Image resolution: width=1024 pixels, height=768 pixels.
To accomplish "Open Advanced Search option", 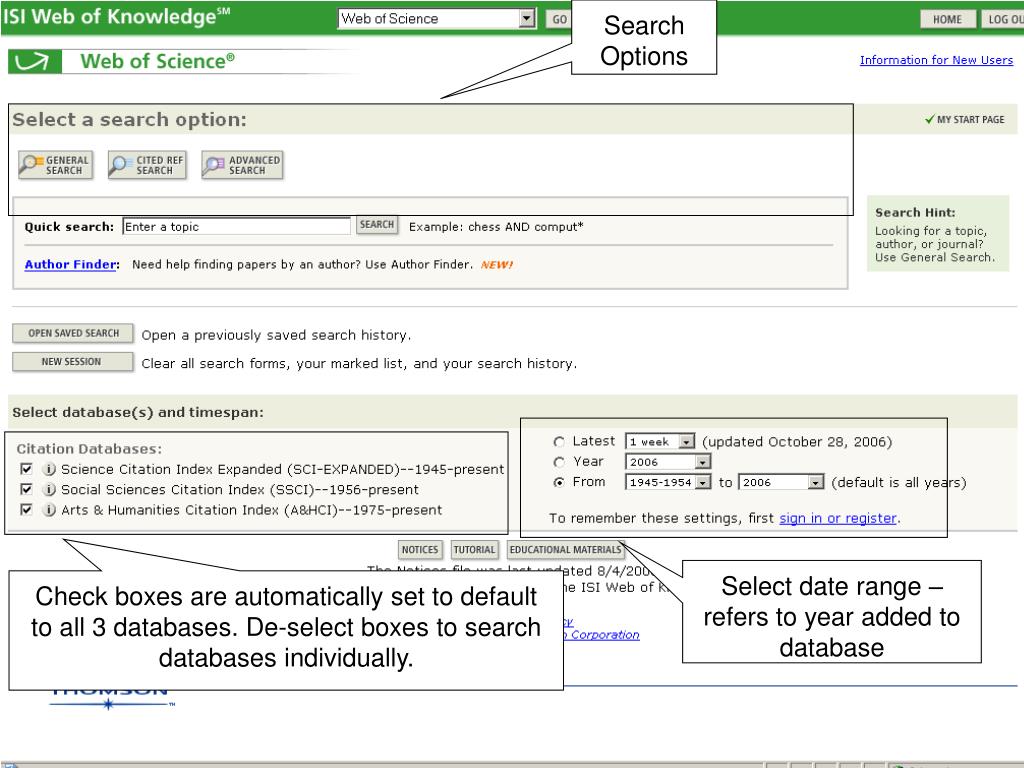I will click(x=242, y=165).
